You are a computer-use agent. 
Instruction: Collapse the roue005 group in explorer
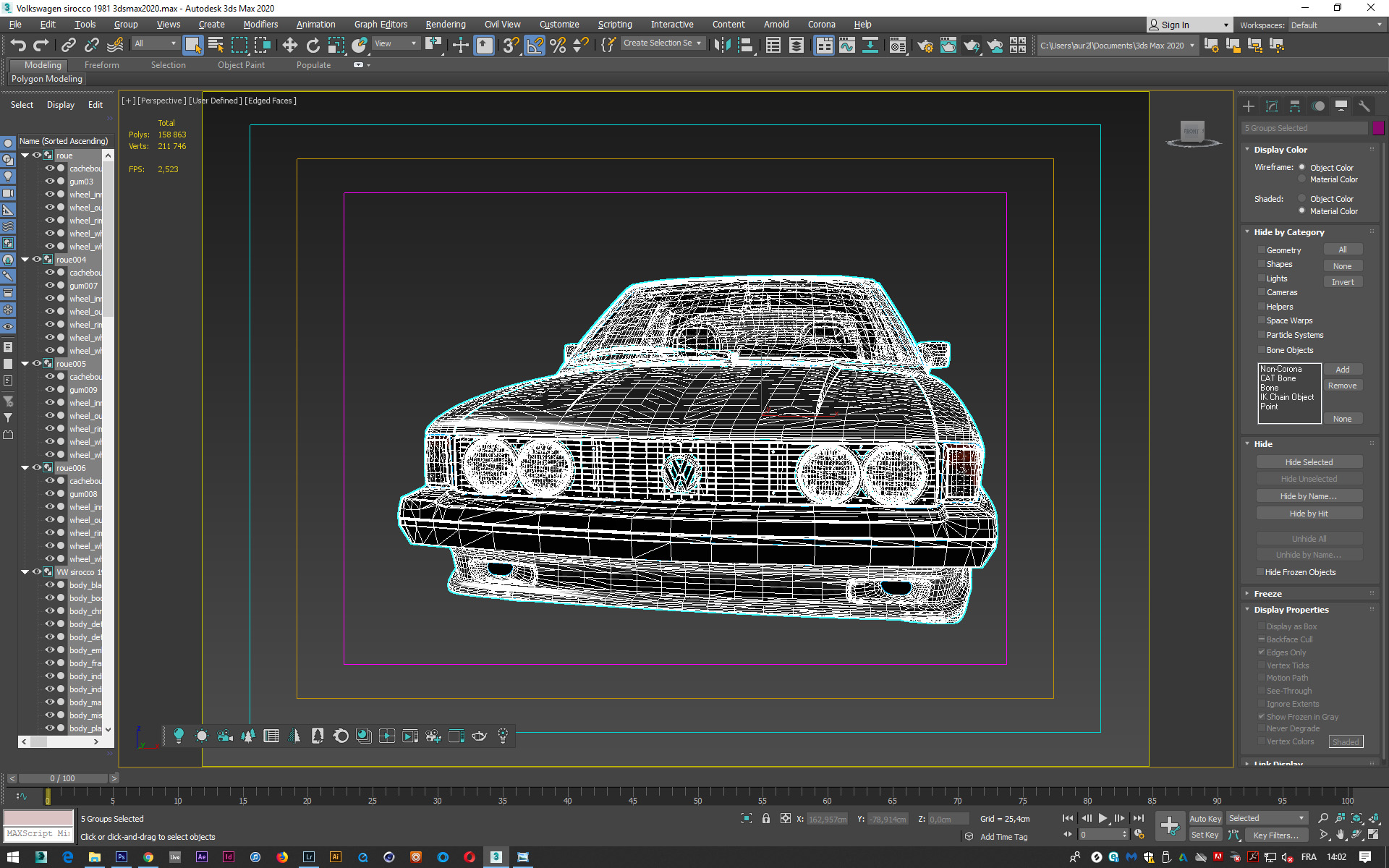click(25, 364)
